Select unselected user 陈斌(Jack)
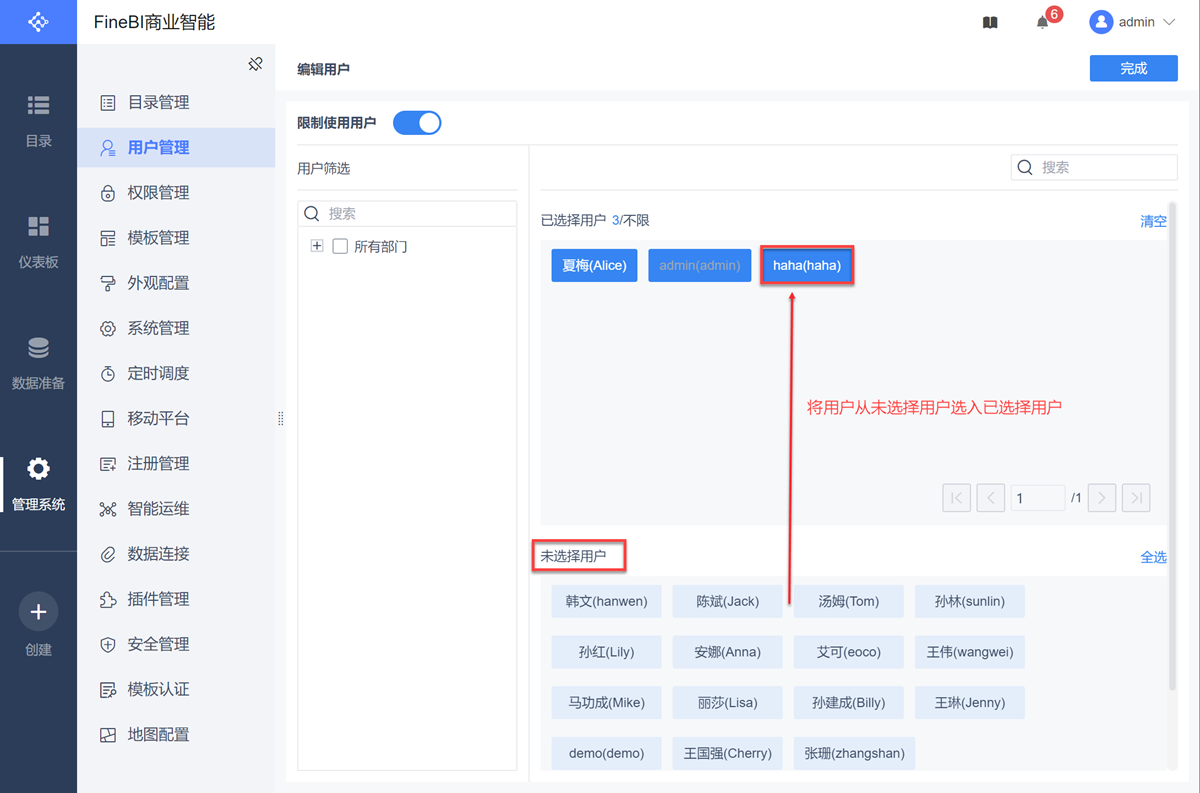The height and width of the screenshot is (793, 1200). pos(727,601)
